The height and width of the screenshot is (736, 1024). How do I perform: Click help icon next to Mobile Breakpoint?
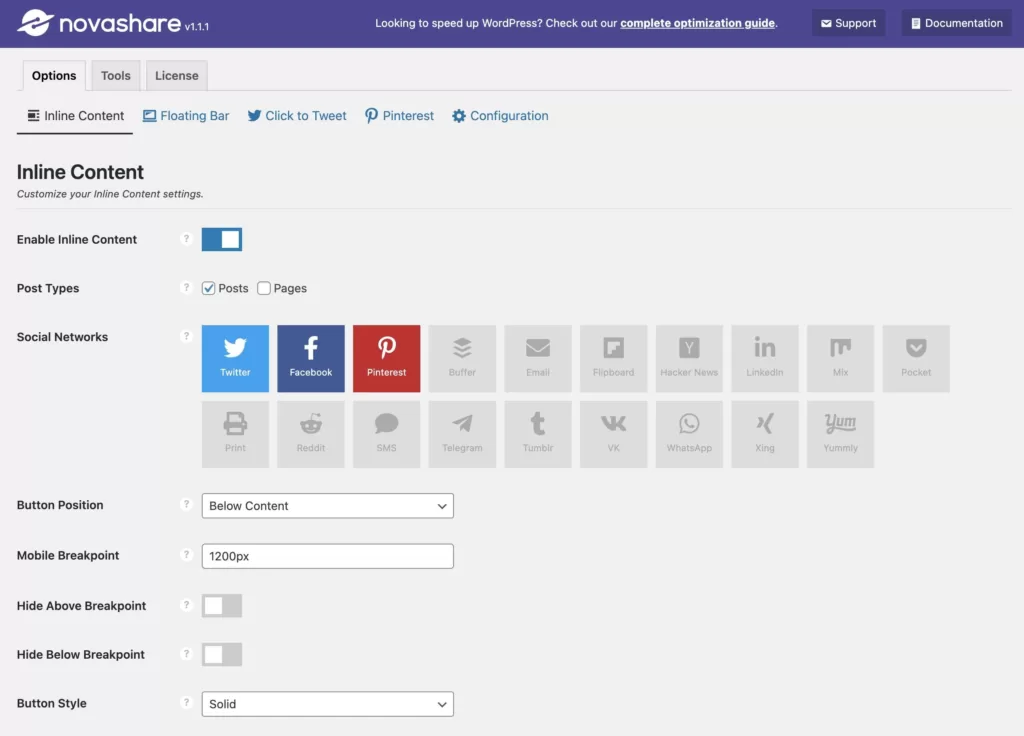coord(186,555)
